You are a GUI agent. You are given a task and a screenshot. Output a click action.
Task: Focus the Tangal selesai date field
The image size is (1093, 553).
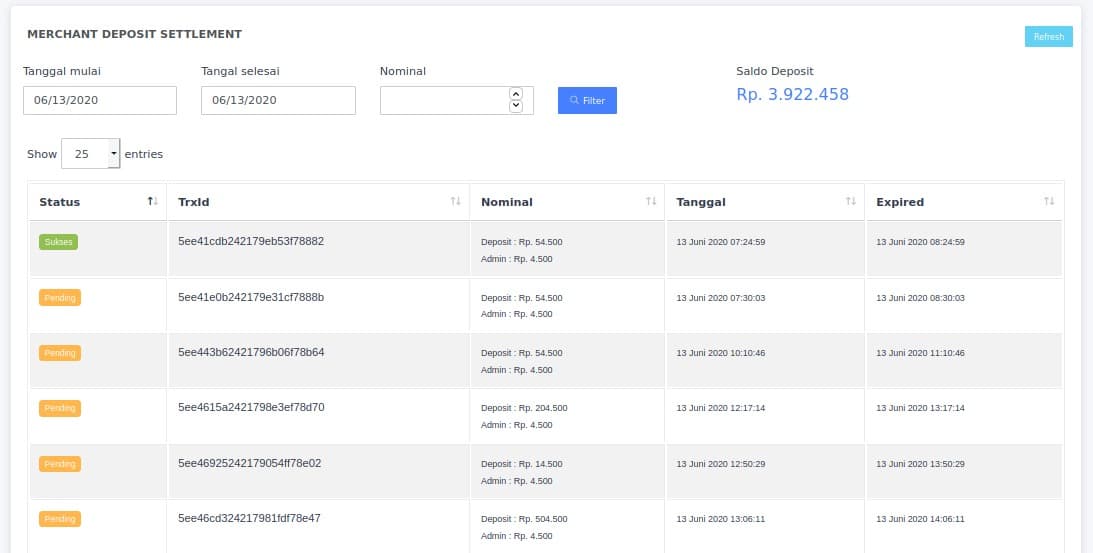click(278, 100)
